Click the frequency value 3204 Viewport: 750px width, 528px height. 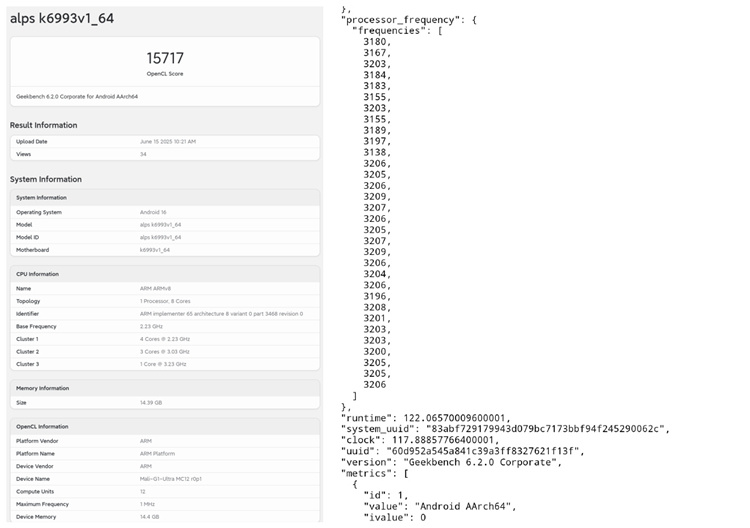pyautogui.click(x=377, y=274)
